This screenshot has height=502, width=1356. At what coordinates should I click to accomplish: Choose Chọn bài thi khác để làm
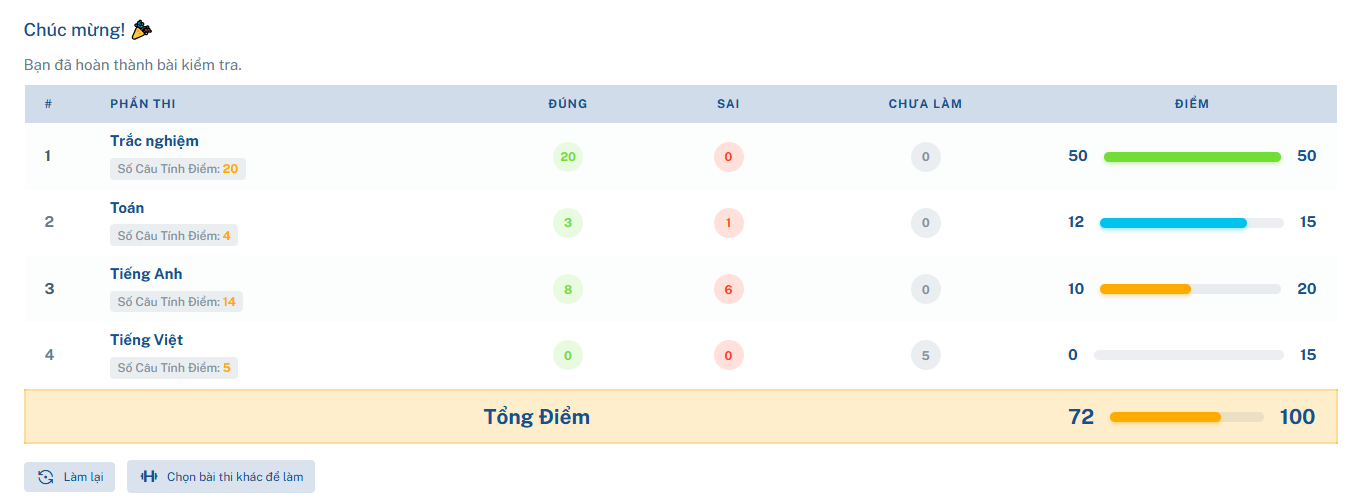point(221,477)
